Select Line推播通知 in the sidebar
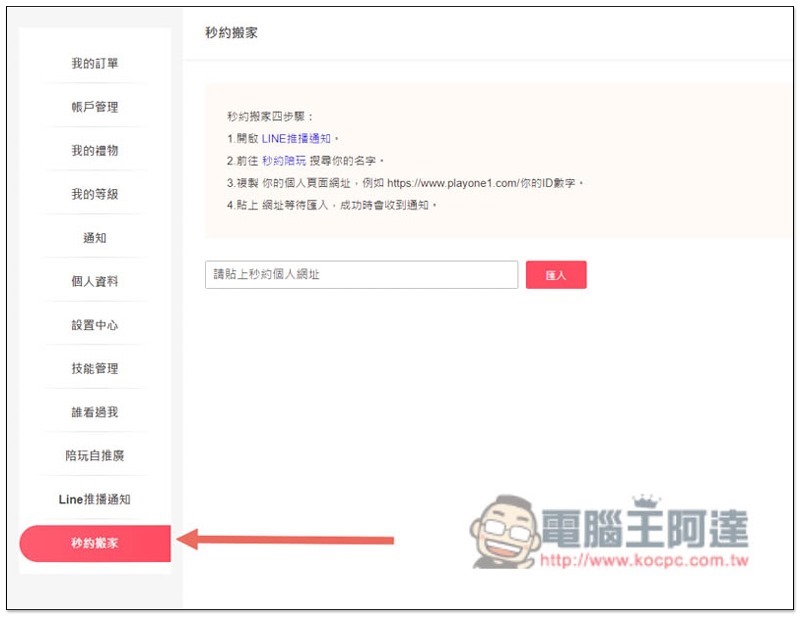Screen dimensions: 800x617 point(95,499)
